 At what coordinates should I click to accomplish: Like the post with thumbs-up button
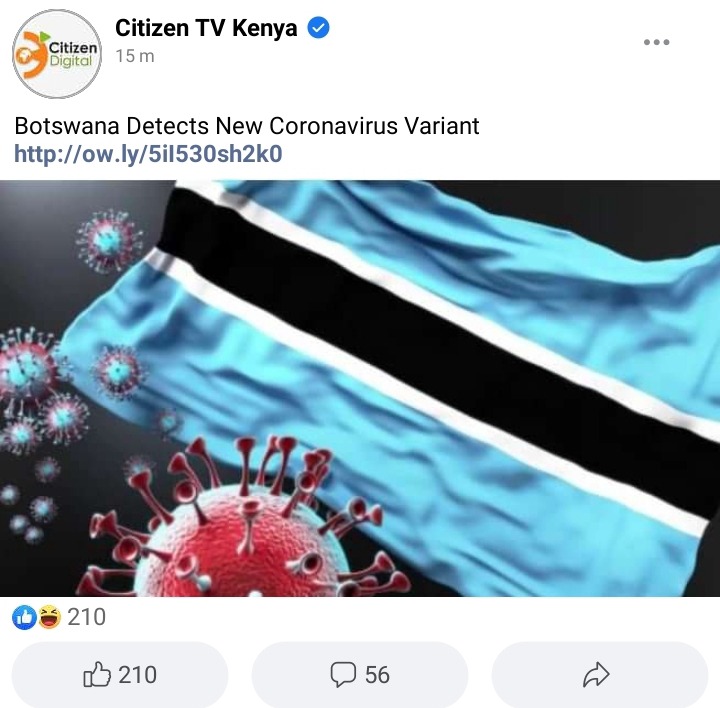(120, 675)
